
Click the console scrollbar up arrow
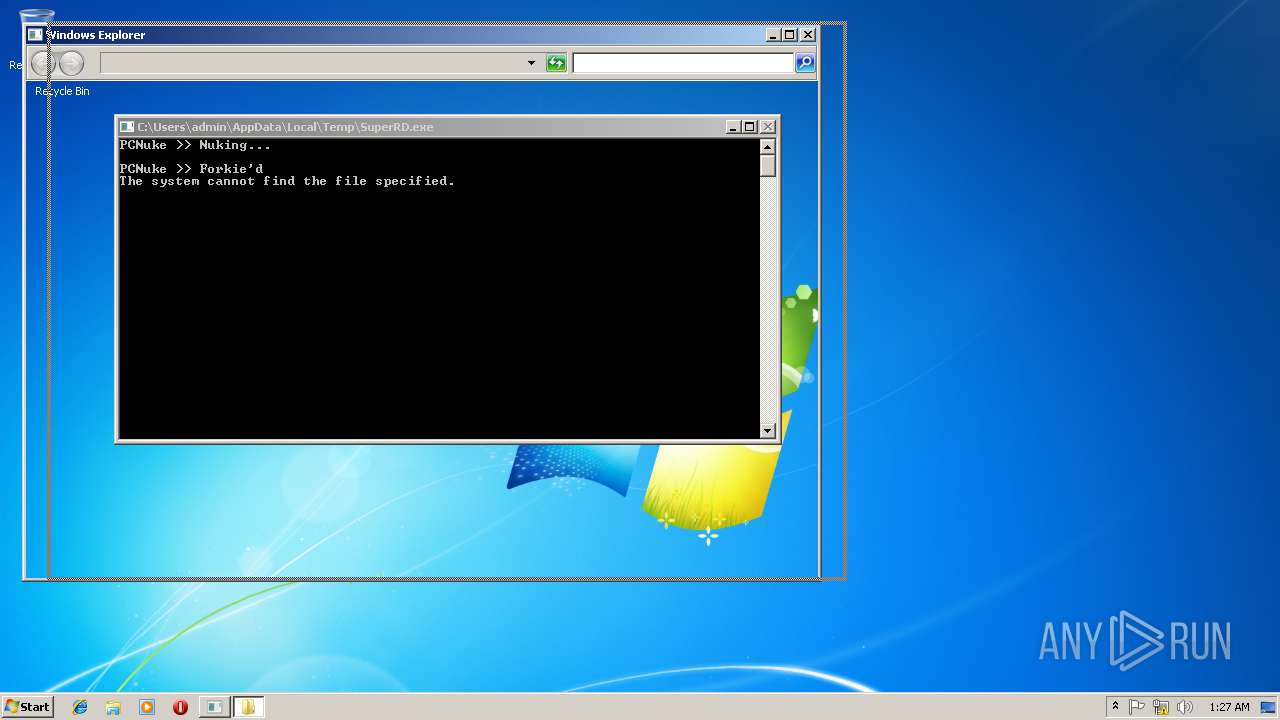pyautogui.click(x=768, y=146)
